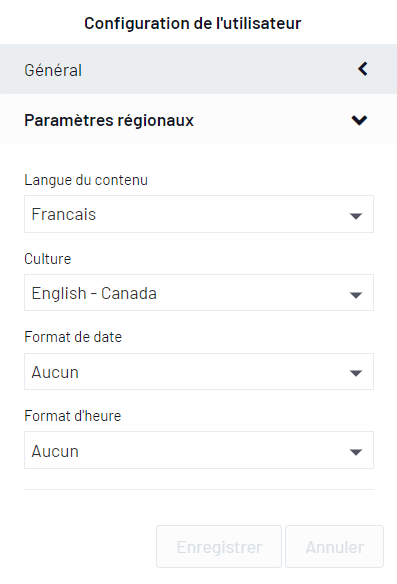Screen dimensions: 397x584
Task: Expand the Général section chevron
Action: point(362,69)
